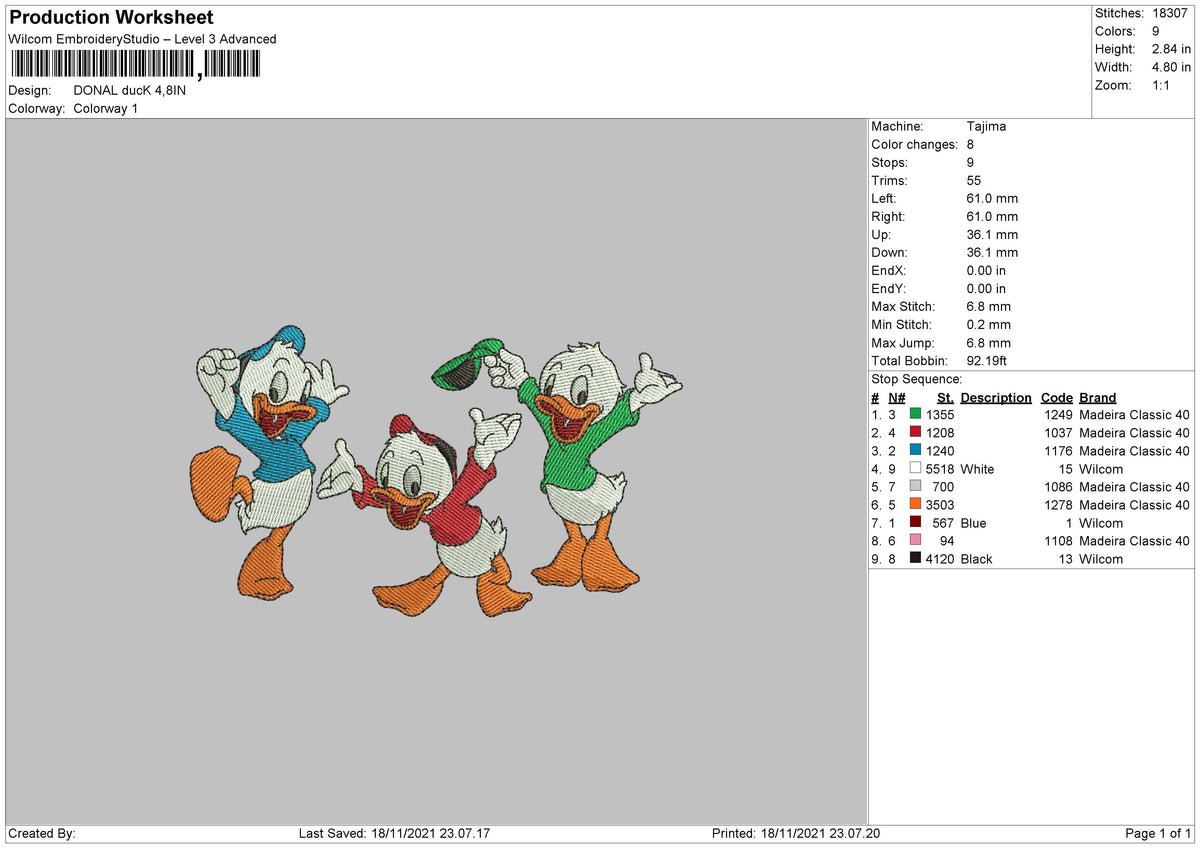
Task: Click the Right value 61.0 mm
Action: (992, 216)
